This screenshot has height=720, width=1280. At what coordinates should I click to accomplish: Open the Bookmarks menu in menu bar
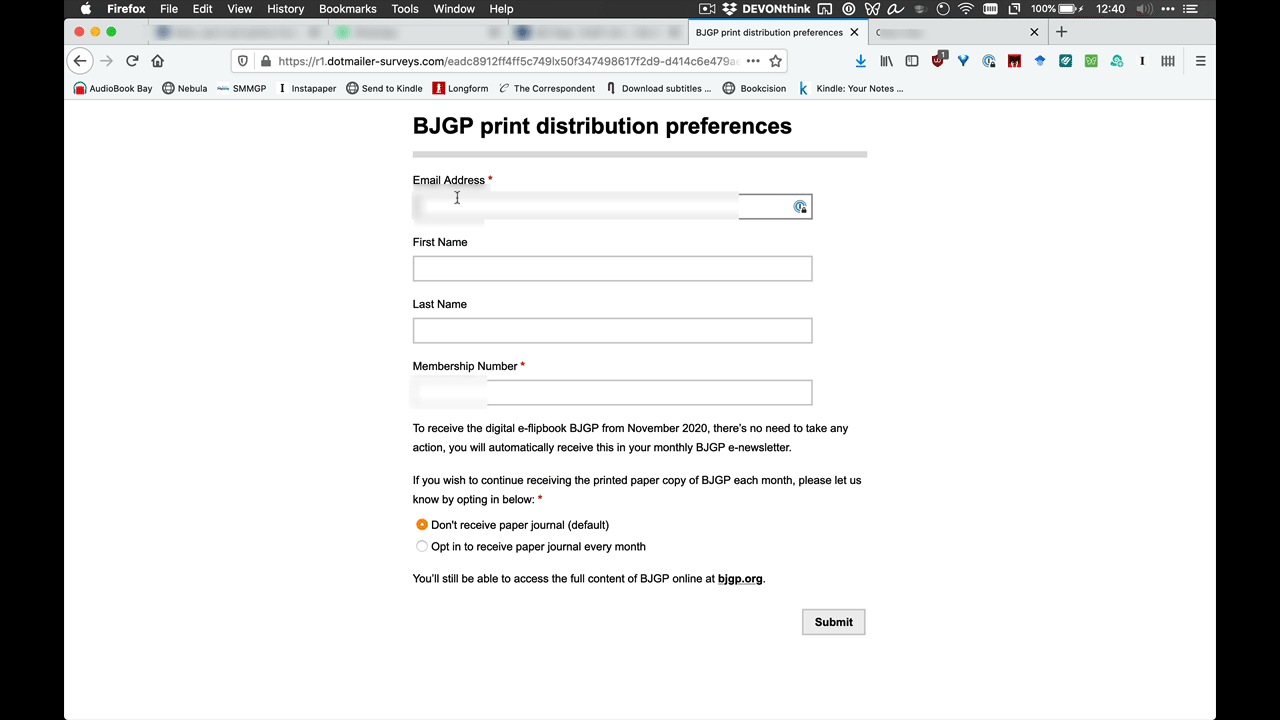pyautogui.click(x=347, y=9)
